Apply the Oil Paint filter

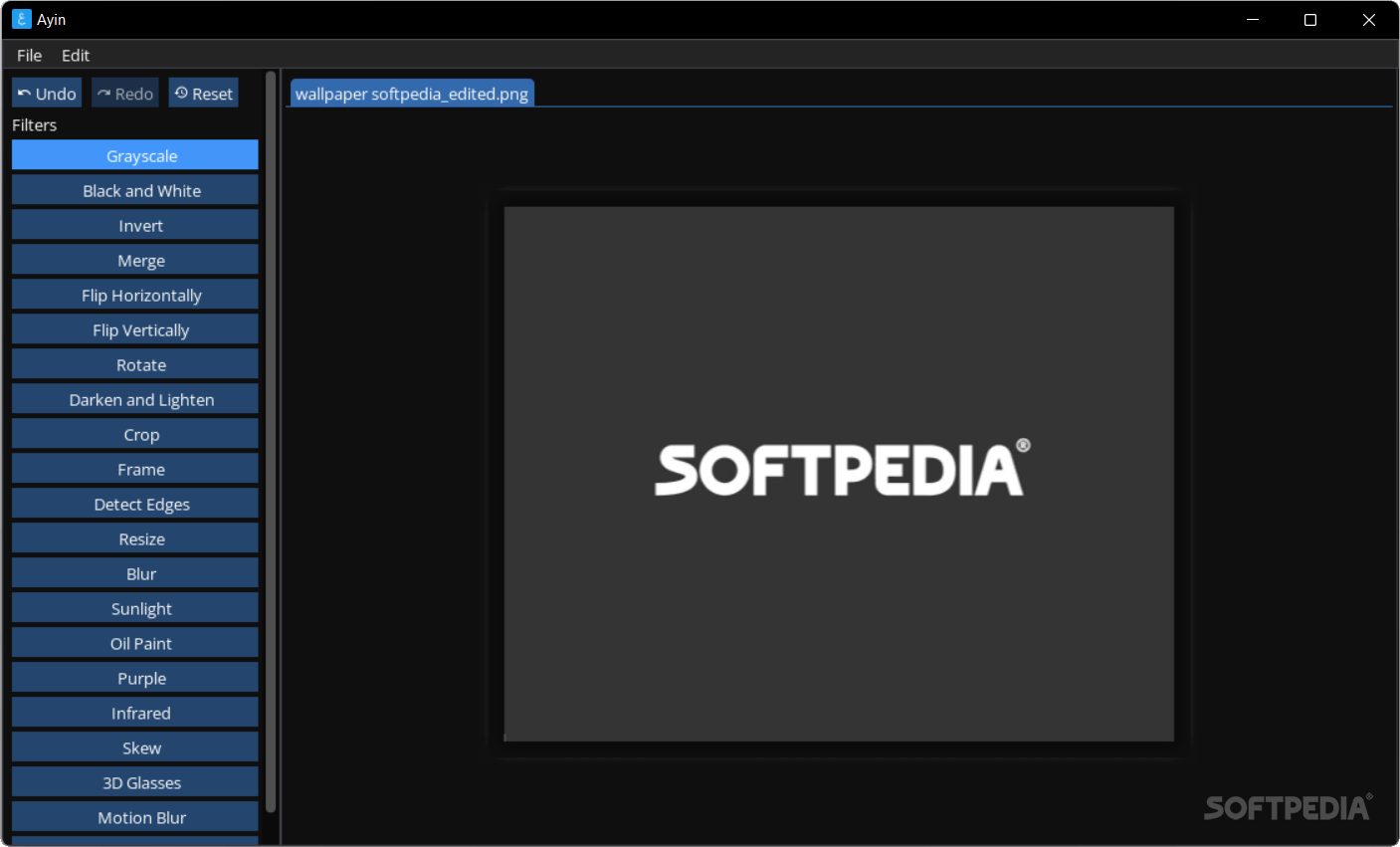point(135,643)
